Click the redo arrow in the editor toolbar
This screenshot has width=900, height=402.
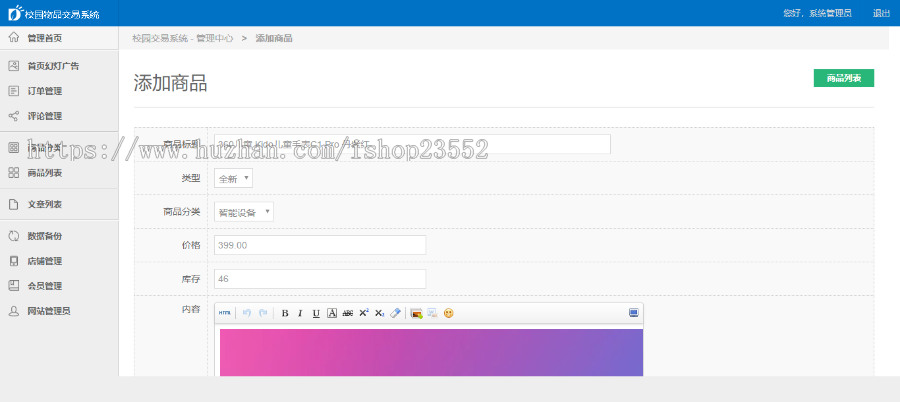click(263, 313)
